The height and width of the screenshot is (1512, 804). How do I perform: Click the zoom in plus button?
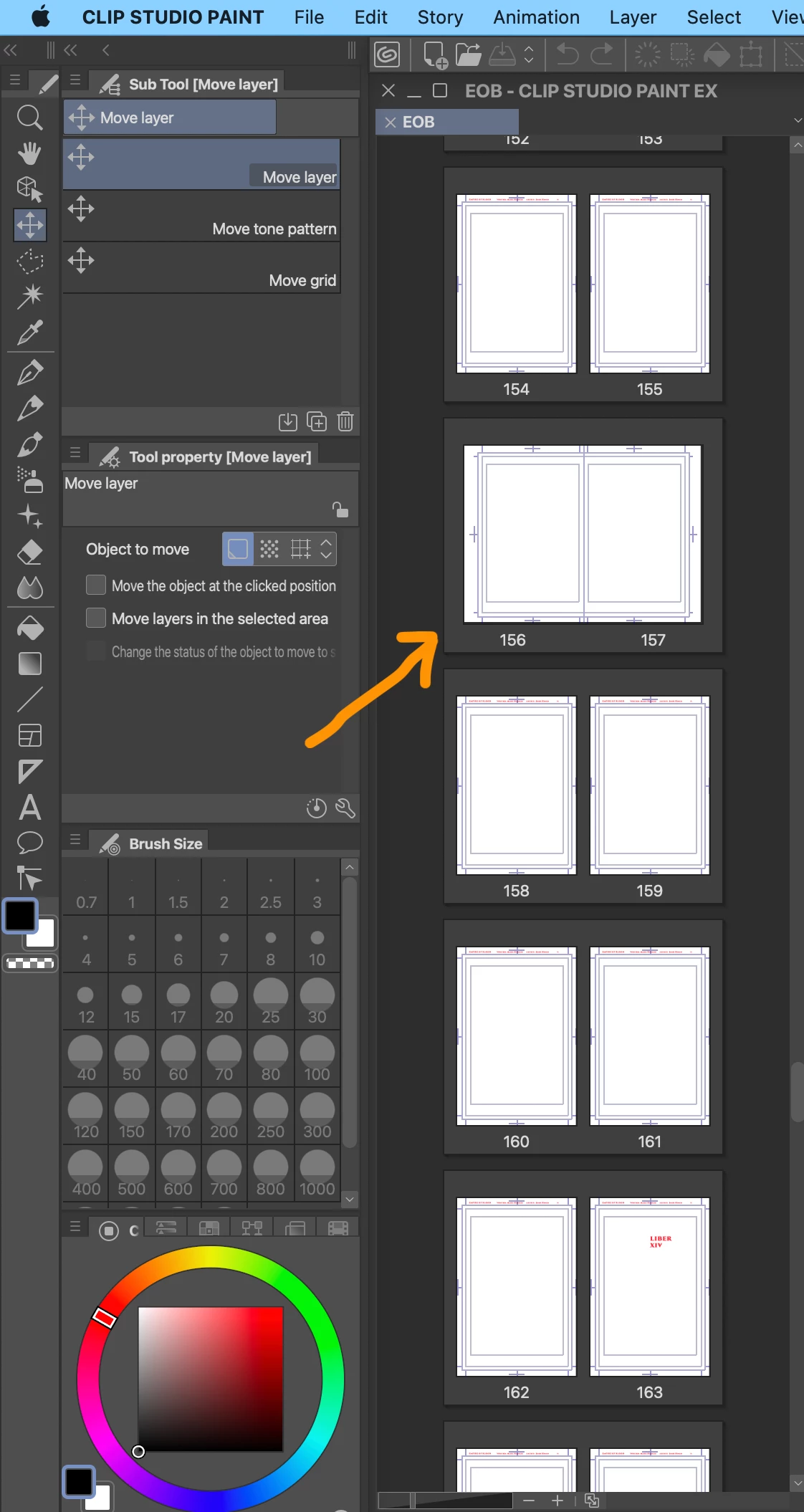coord(557,1501)
